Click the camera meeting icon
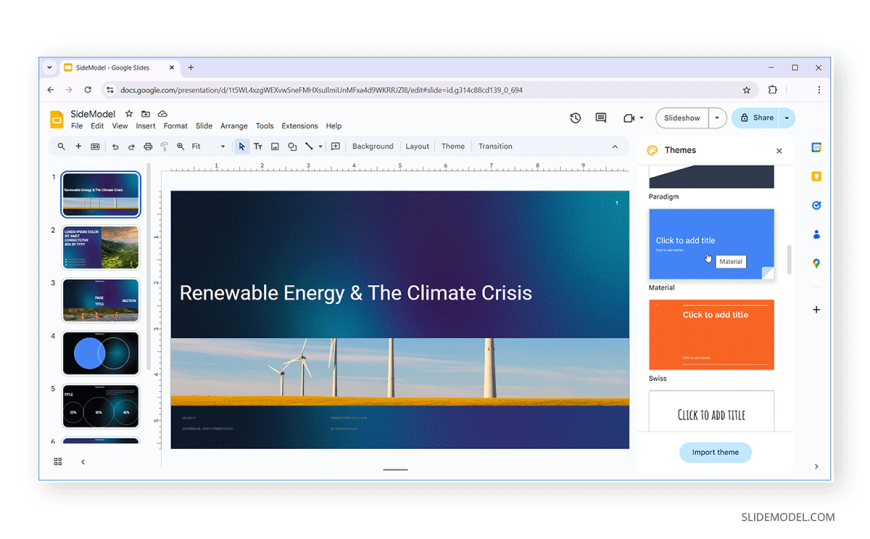Screen dimensions: 870x539 pos(628,118)
